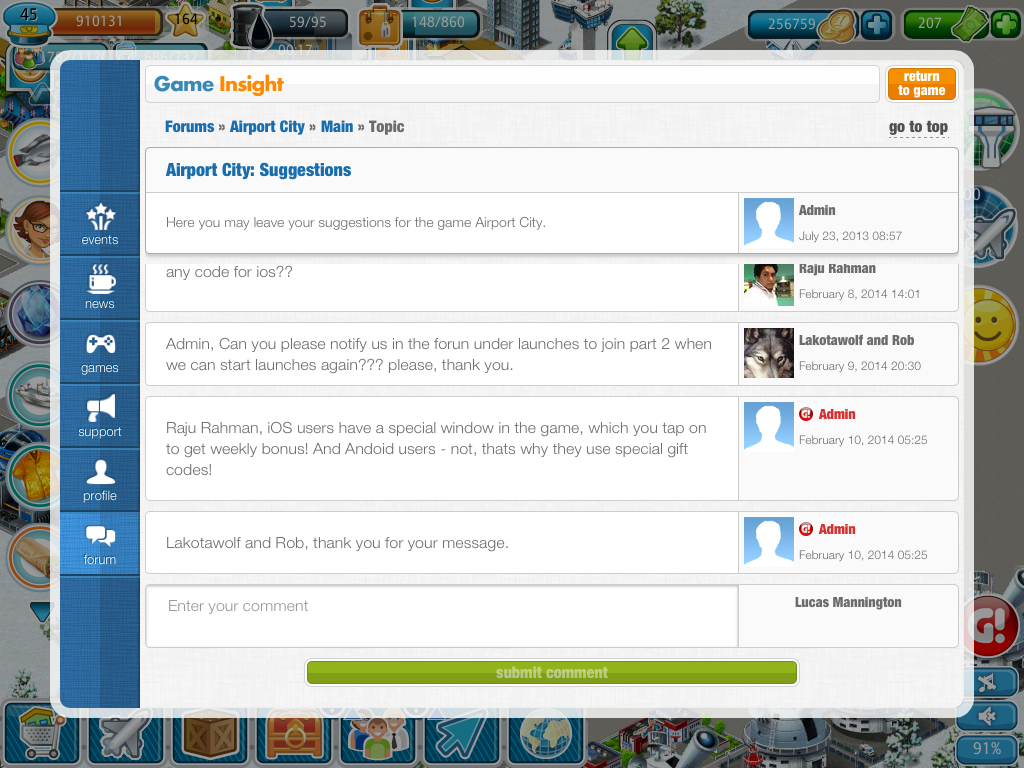Expand the quest list with the down arrow
This screenshot has width=1024, height=768.
coord(40,611)
